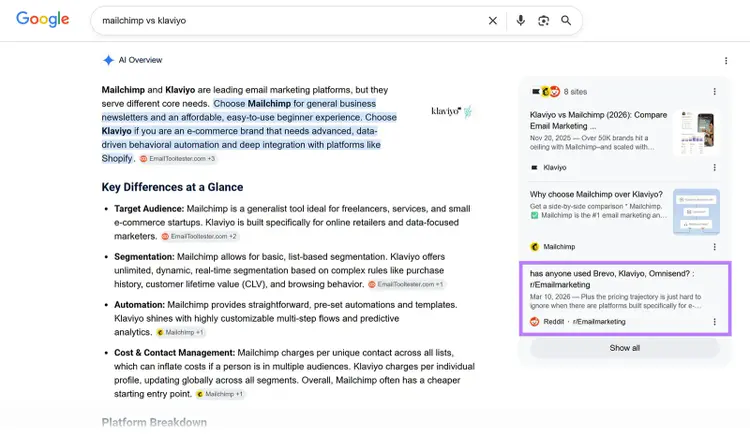Click Key Differences at a Glance heading
Viewport: 750px width, 435px height.
(x=172, y=187)
